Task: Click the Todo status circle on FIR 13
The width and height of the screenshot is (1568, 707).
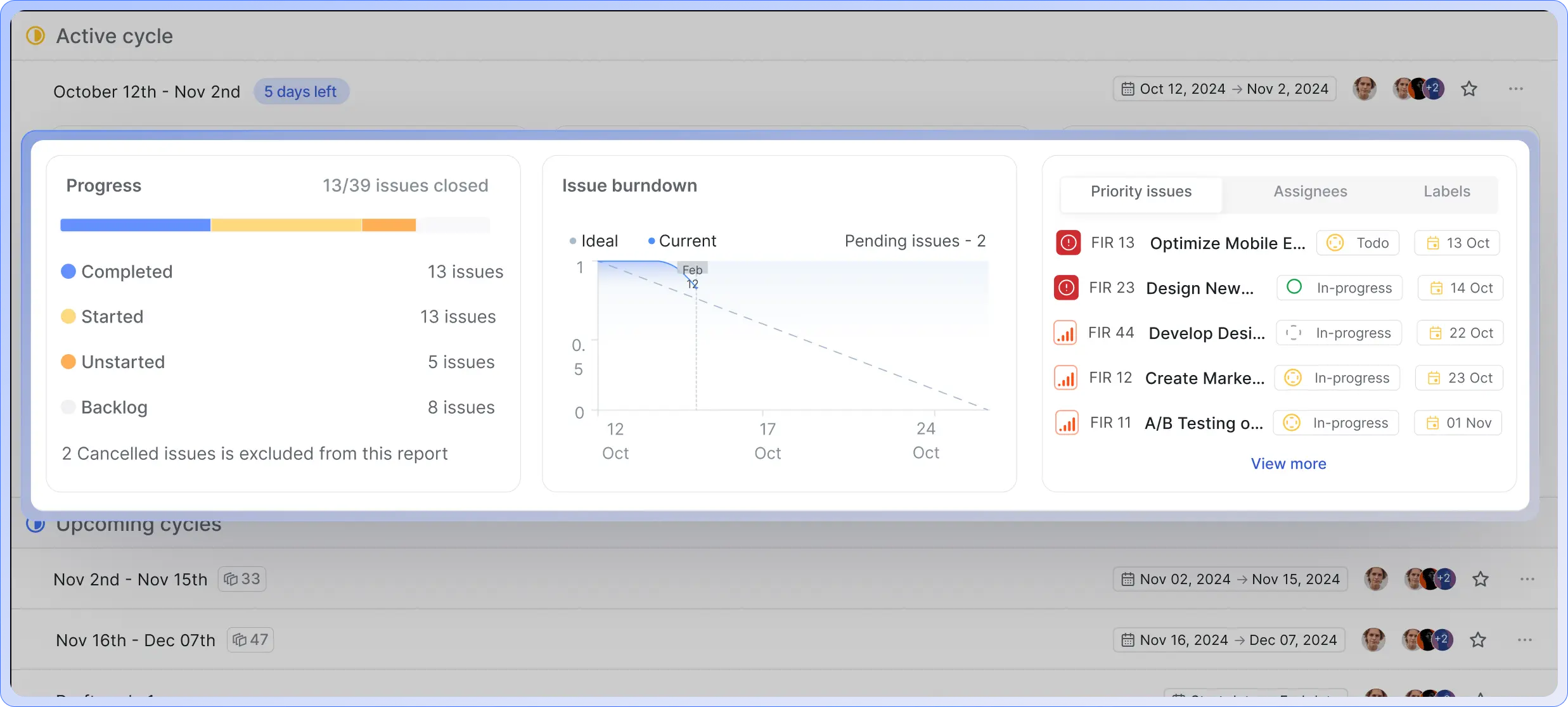Action: coord(1335,243)
